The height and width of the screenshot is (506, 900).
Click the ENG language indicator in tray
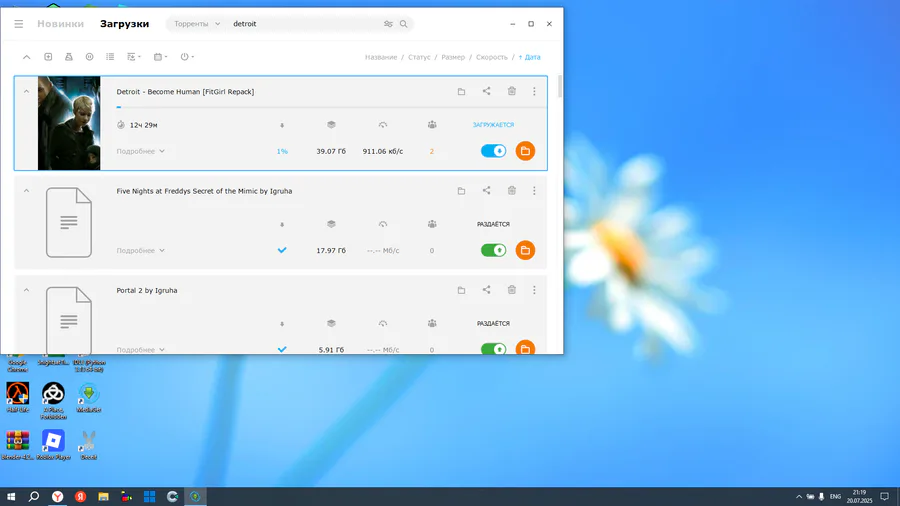(835, 497)
